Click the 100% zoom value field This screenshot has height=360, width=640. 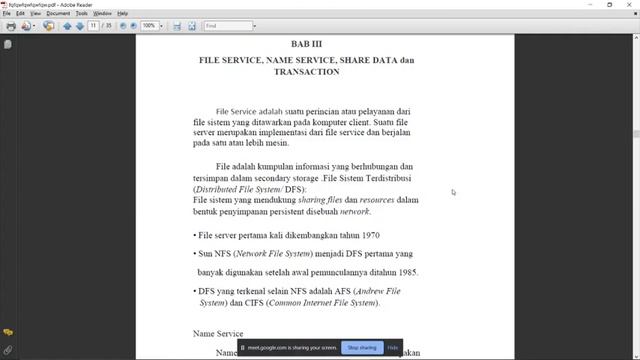(x=149, y=26)
